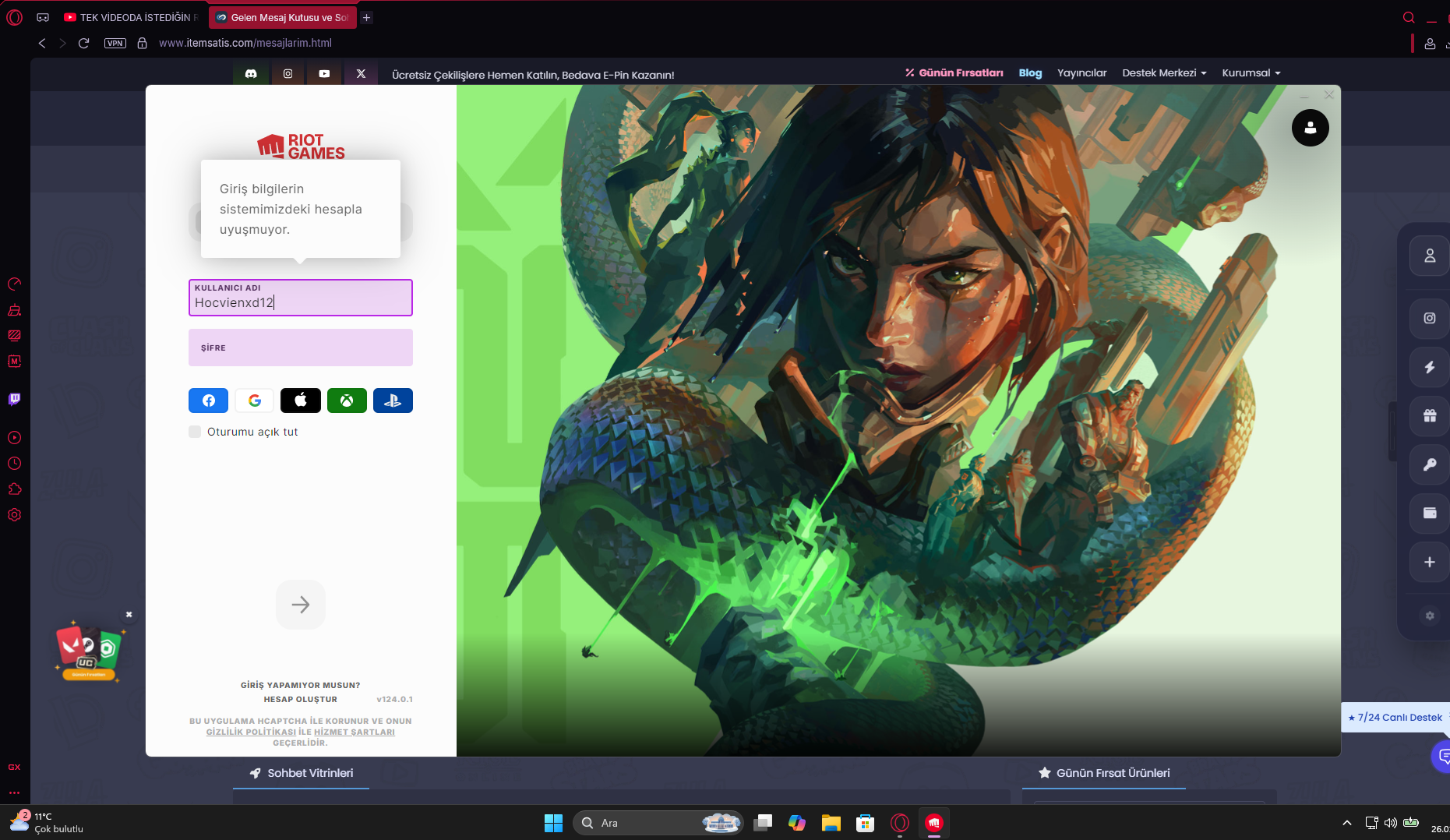Open the Instagram icon in site header
This screenshot has height=840, width=1450.
[x=288, y=73]
